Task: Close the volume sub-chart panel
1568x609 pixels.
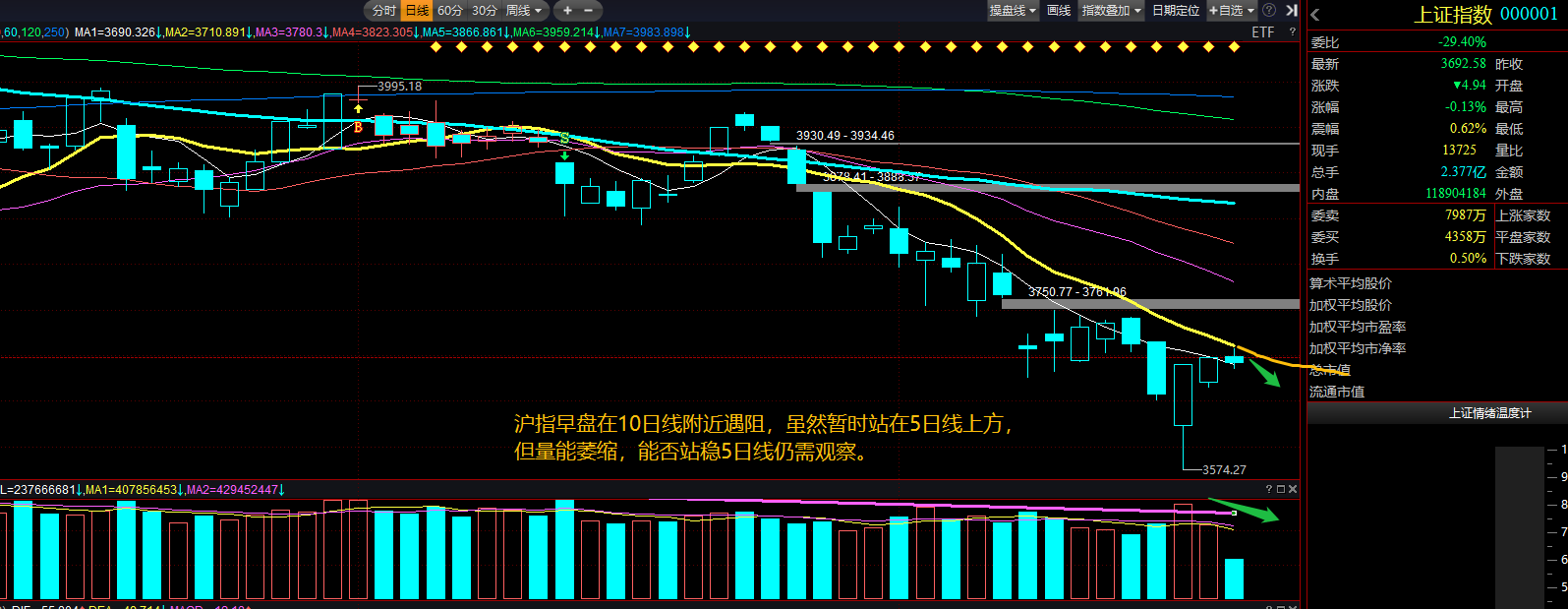Action: pos(1293,489)
